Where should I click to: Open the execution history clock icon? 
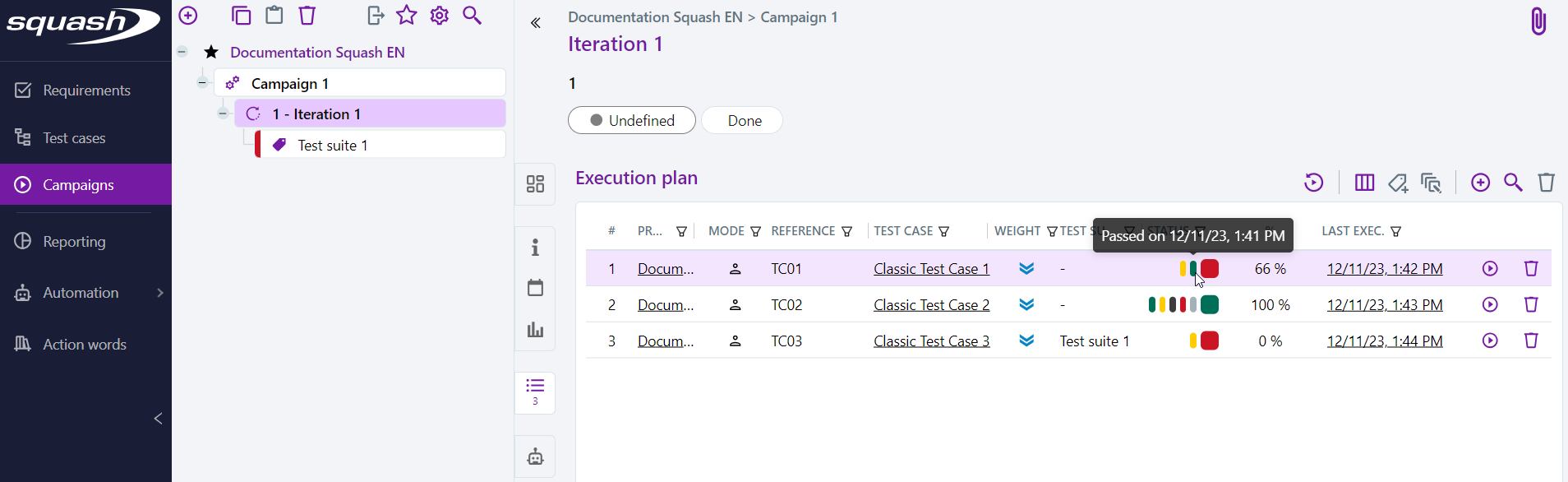1313,183
